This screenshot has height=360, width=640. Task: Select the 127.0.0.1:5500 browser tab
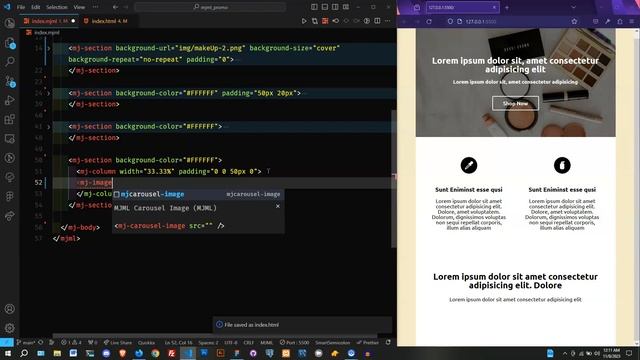[x=462, y=7]
